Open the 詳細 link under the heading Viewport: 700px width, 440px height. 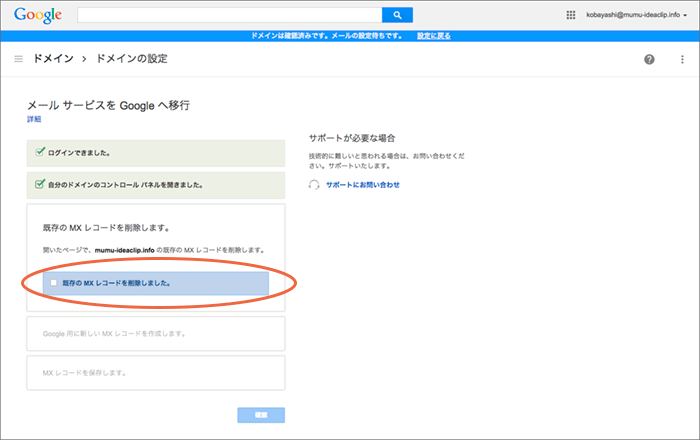pyautogui.click(x=34, y=119)
